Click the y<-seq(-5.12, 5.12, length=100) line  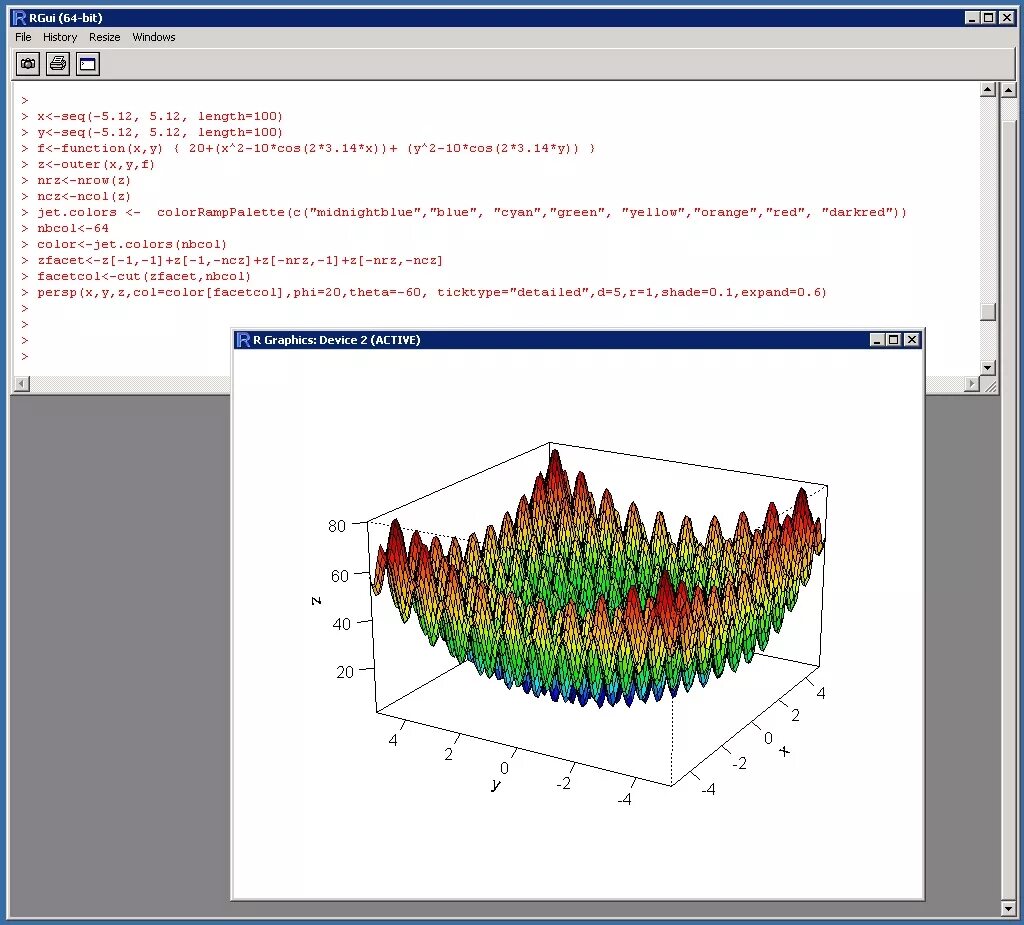(x=160, y=132)
